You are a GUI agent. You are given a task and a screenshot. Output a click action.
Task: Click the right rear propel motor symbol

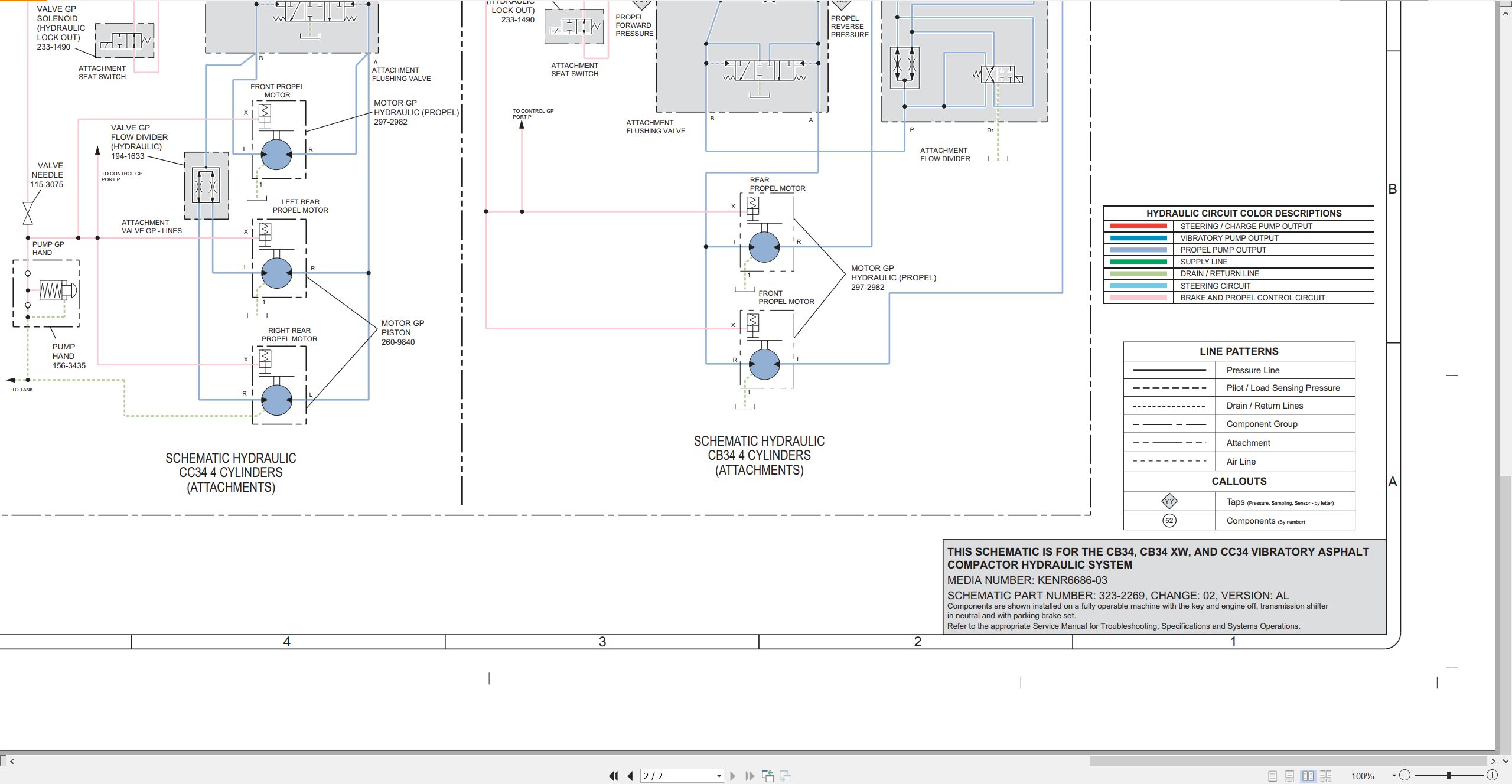click(x=276, y=400)
